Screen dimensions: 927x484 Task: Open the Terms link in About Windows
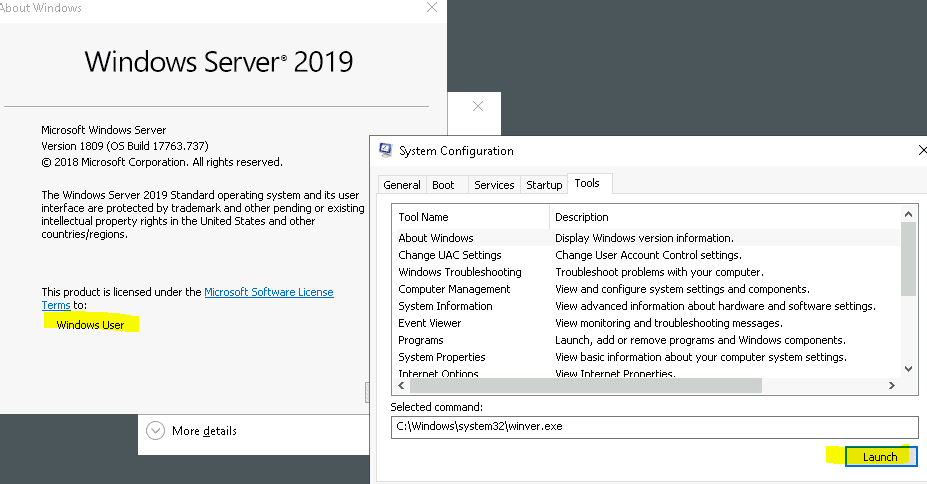coord(56,305)
